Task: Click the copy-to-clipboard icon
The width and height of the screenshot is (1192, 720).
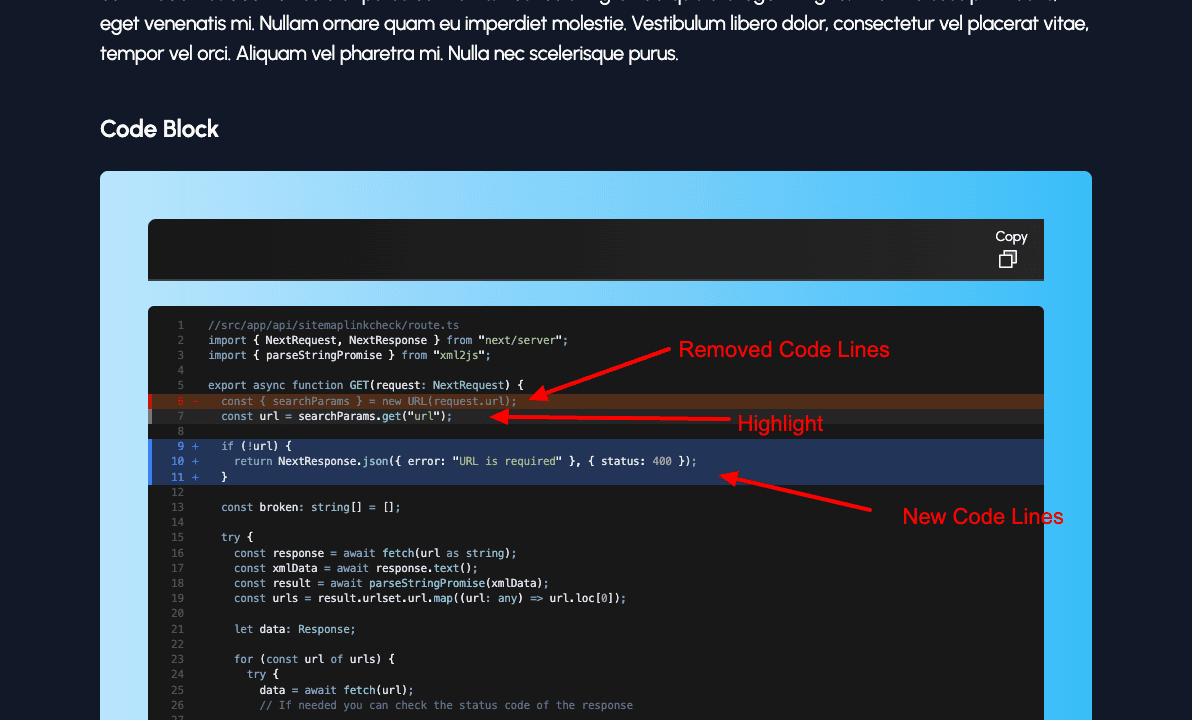Action: coord(1007,258)
